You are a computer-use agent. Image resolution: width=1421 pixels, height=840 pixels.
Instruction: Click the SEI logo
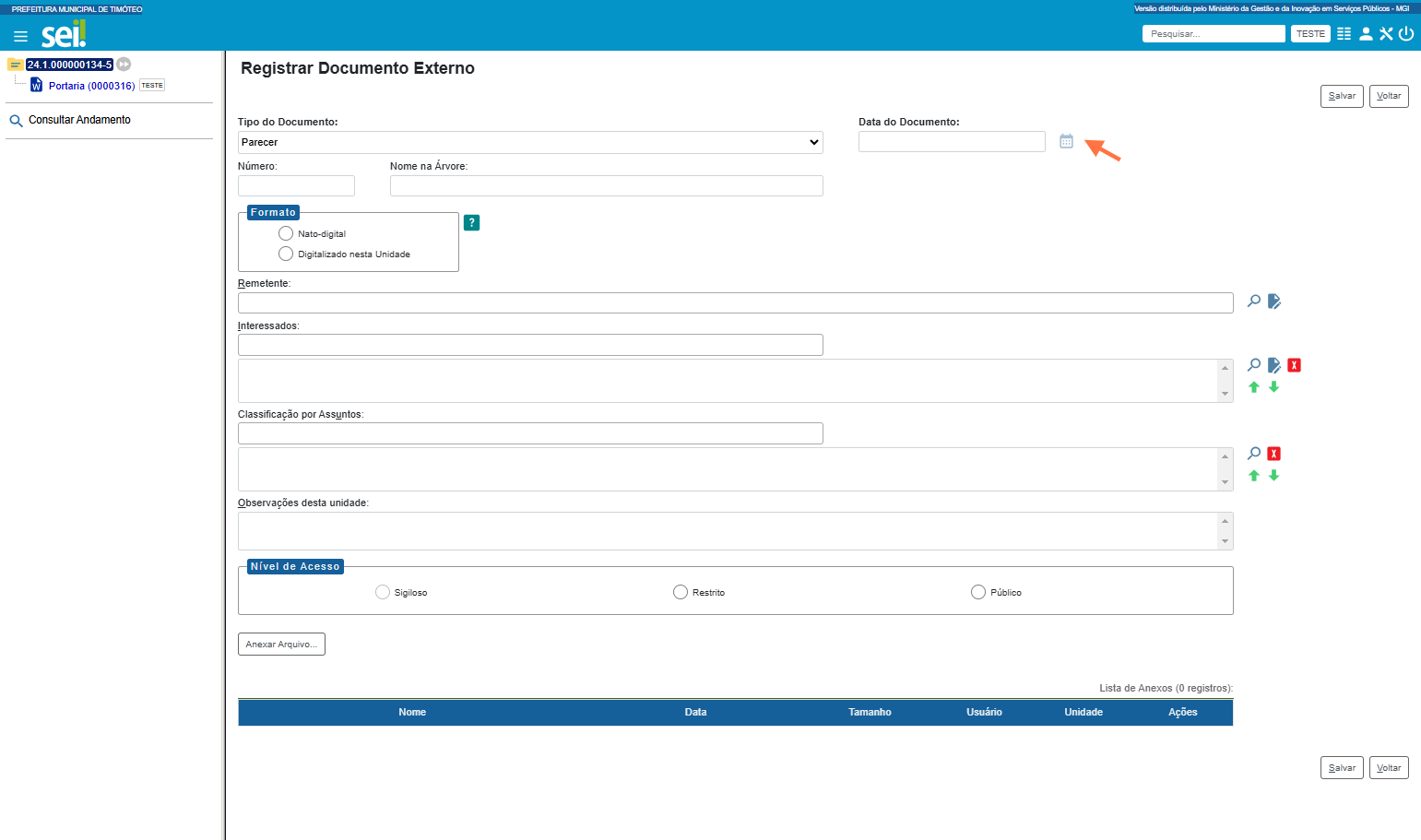pos(64,35)
